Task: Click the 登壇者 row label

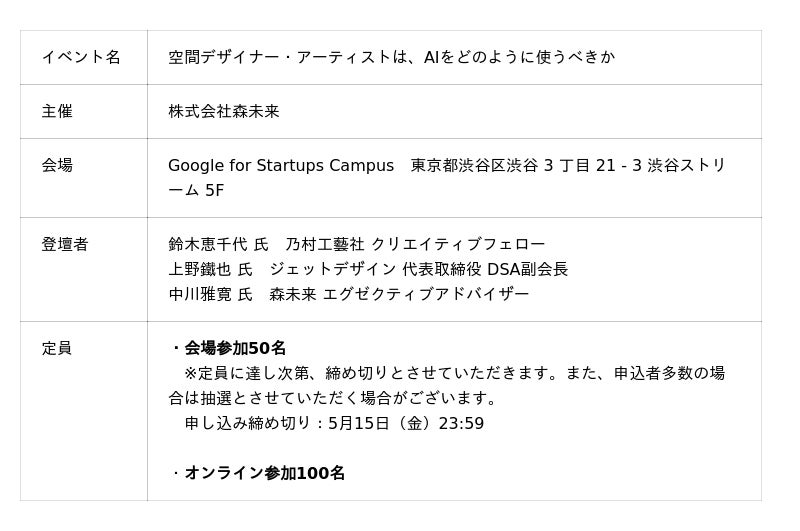Action: [x=65, y=244]
